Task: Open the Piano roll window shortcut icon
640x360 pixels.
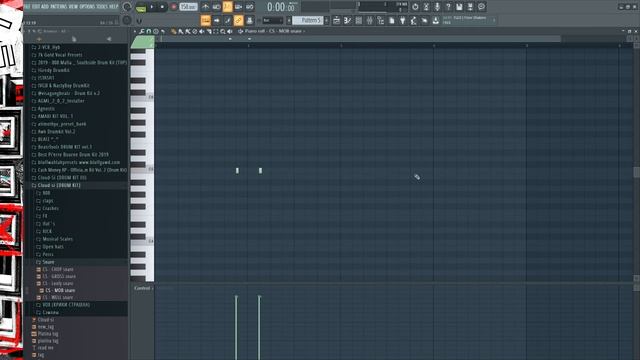Action: (347, 20)
